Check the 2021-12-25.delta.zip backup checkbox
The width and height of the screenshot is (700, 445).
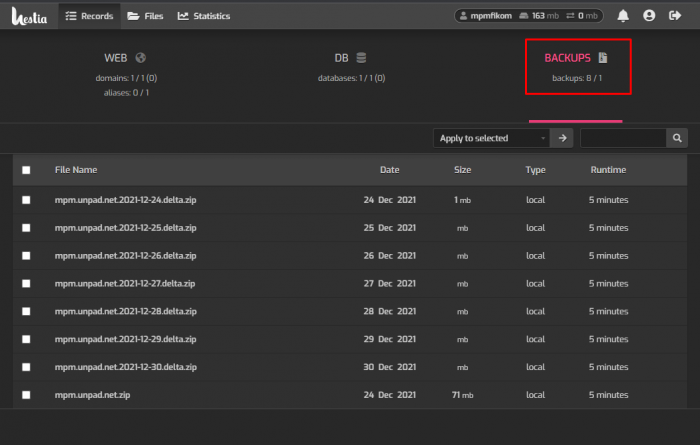26,228
